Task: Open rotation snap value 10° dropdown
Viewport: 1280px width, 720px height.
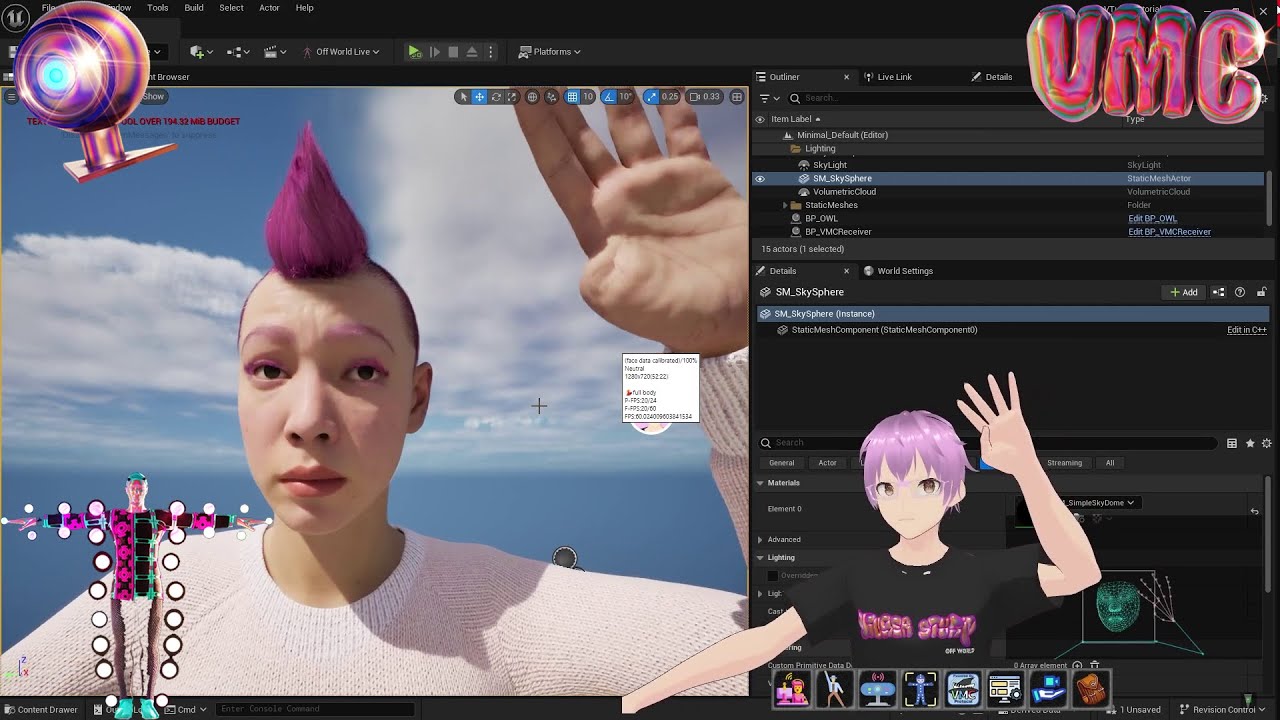Action: [x=625, y=97]
